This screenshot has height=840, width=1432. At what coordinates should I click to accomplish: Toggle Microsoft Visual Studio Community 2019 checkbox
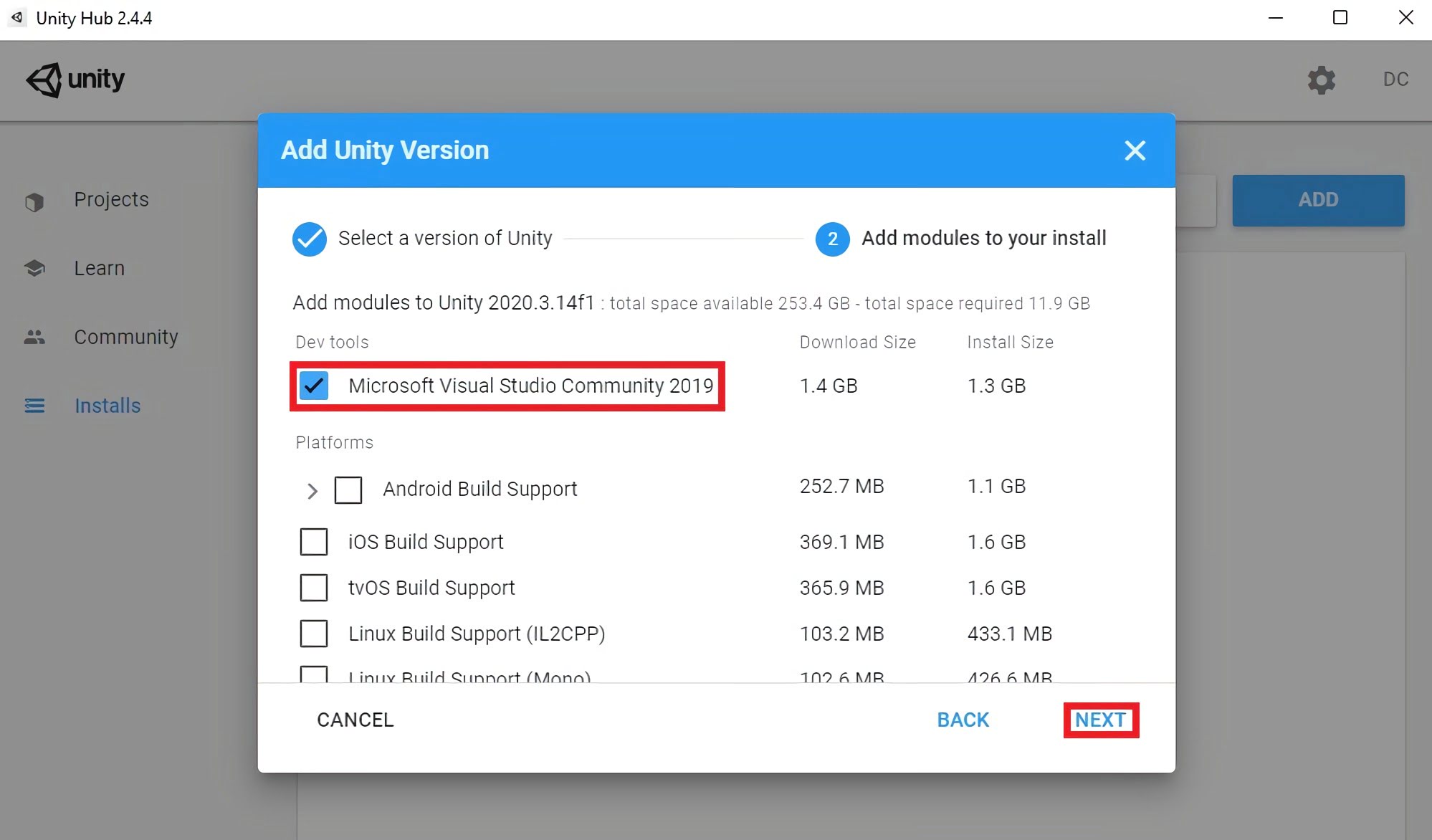click(315, 385)
